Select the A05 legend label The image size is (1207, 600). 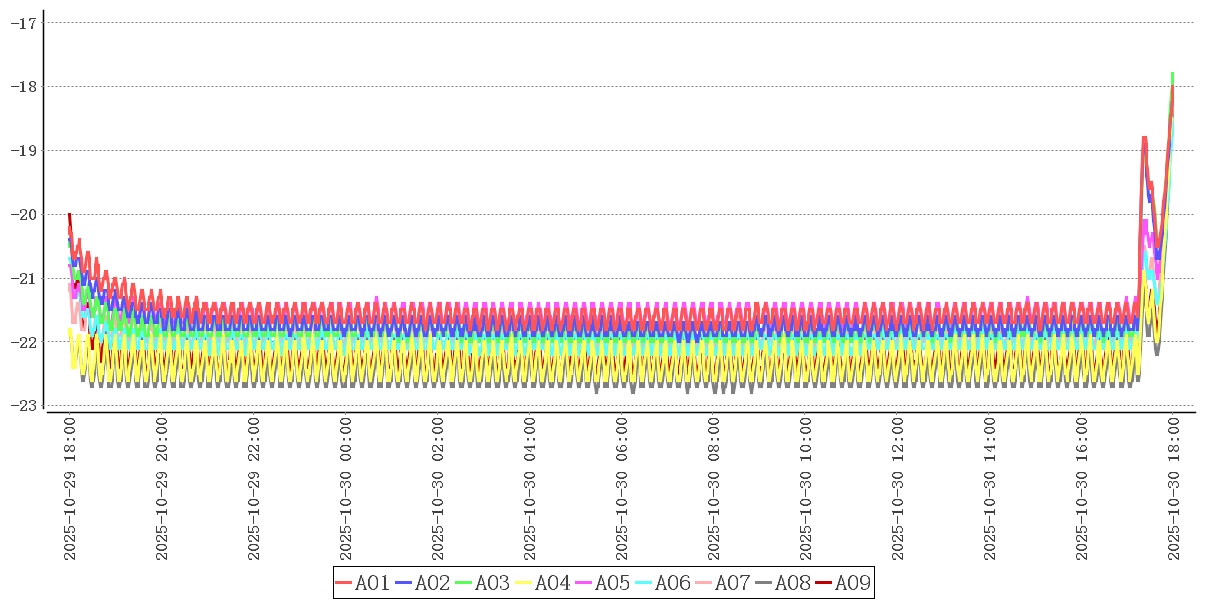[x=612, y=583]
